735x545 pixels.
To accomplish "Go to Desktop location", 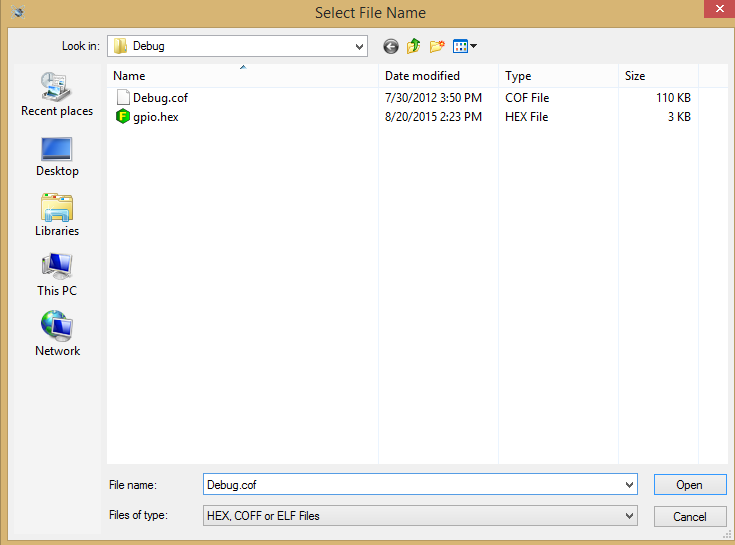I will coord(57,157).
